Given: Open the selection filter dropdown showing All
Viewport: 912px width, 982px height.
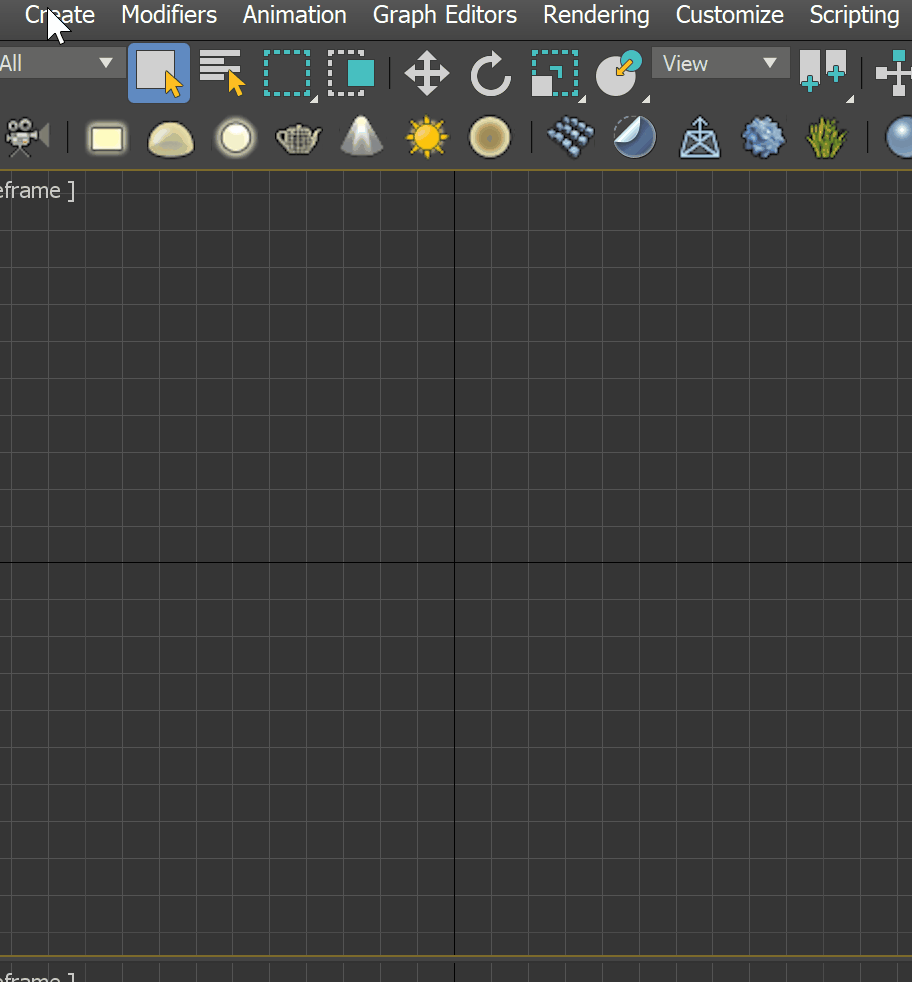Looking at the screenshot, I should coord(60,62).
